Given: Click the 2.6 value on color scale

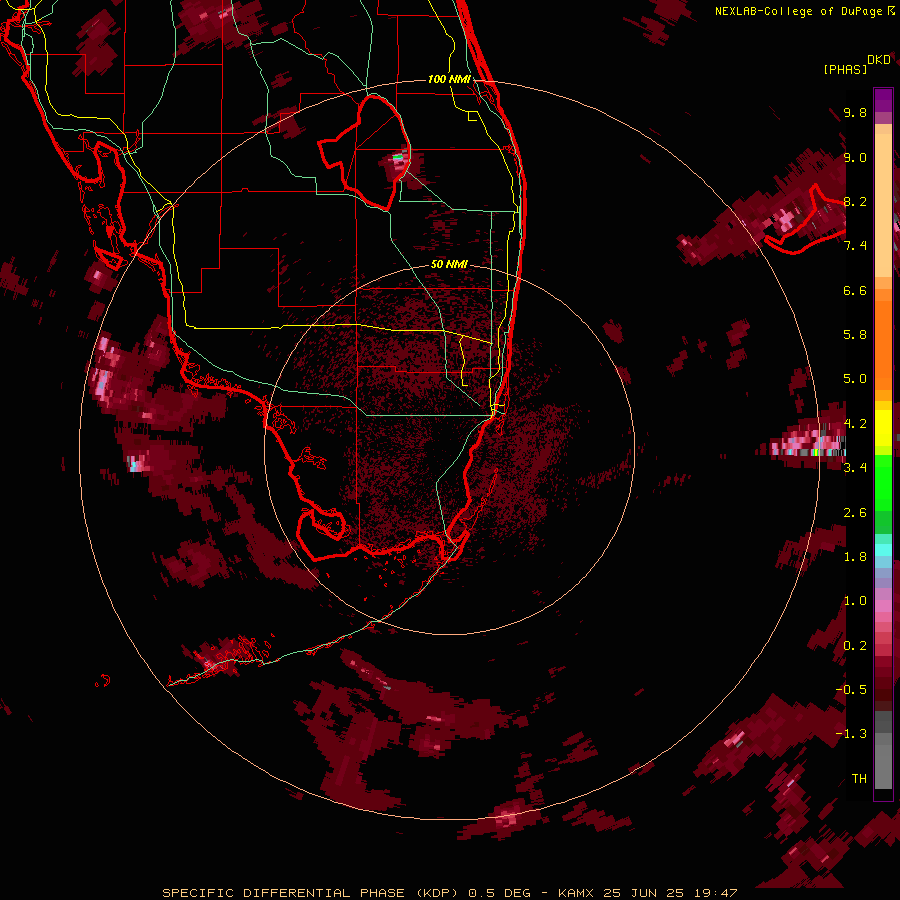Looking at the screenshot, I should (x=855, y=512).
